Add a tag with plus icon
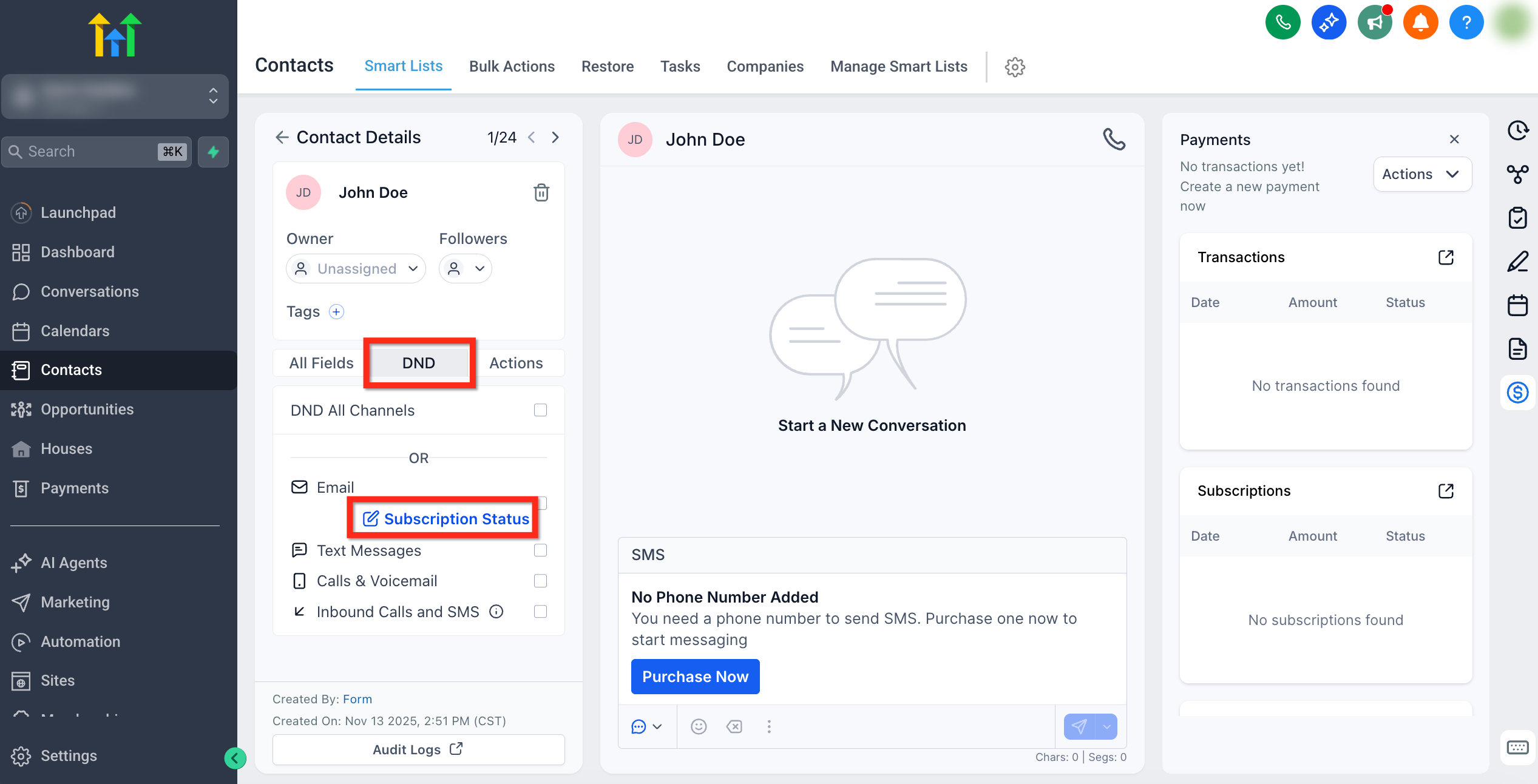Image resolution: width=1538 pixels, height=784 pixels. pyautogui.click(x=336, y=312)
